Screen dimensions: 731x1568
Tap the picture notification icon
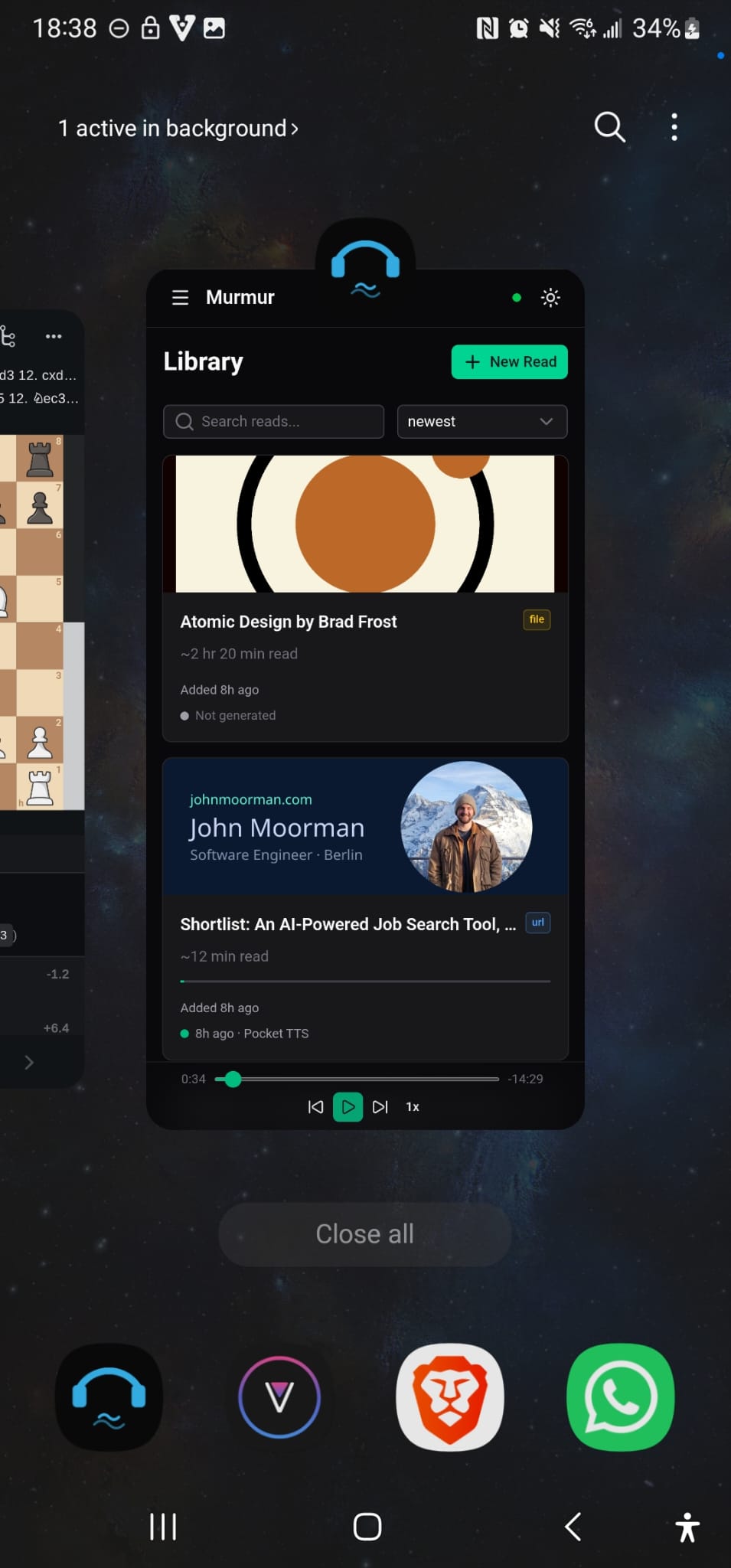pos(214,28)
